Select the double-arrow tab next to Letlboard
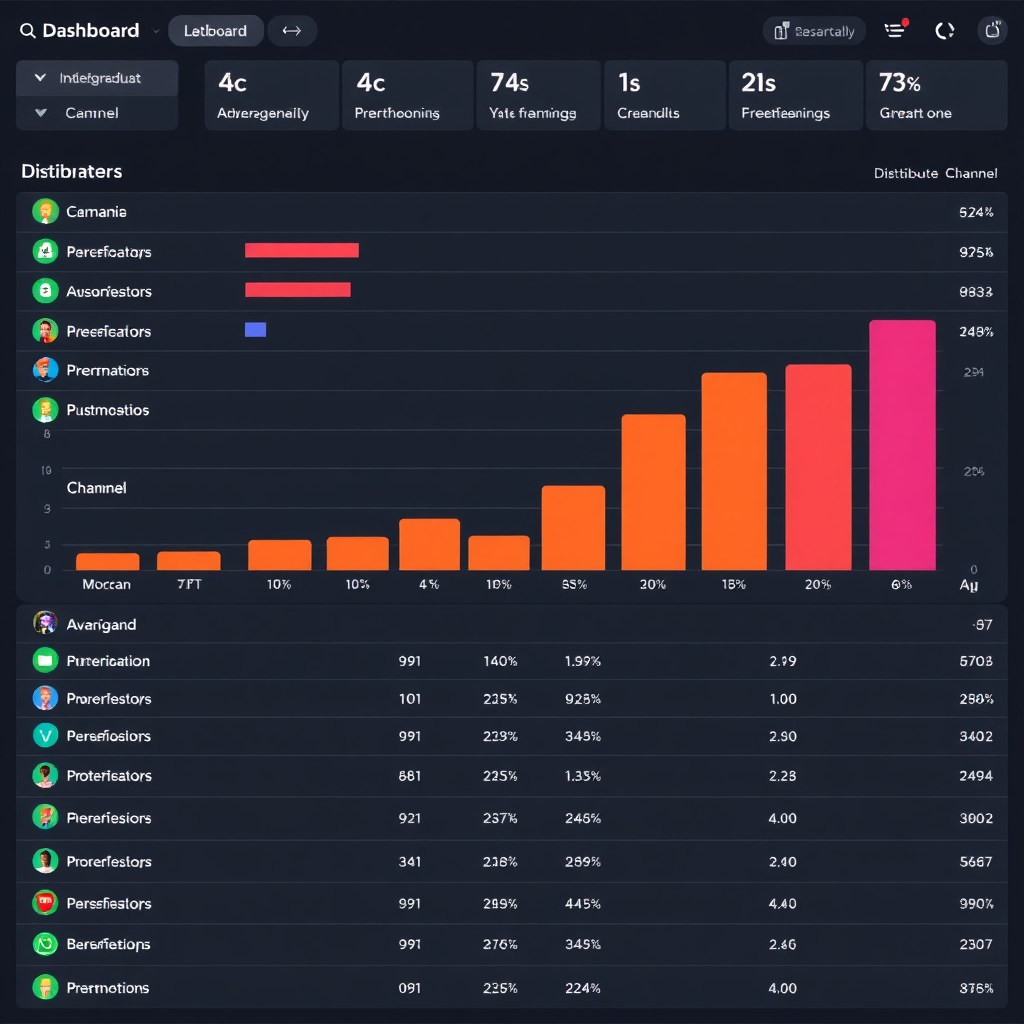 [292, 31]
